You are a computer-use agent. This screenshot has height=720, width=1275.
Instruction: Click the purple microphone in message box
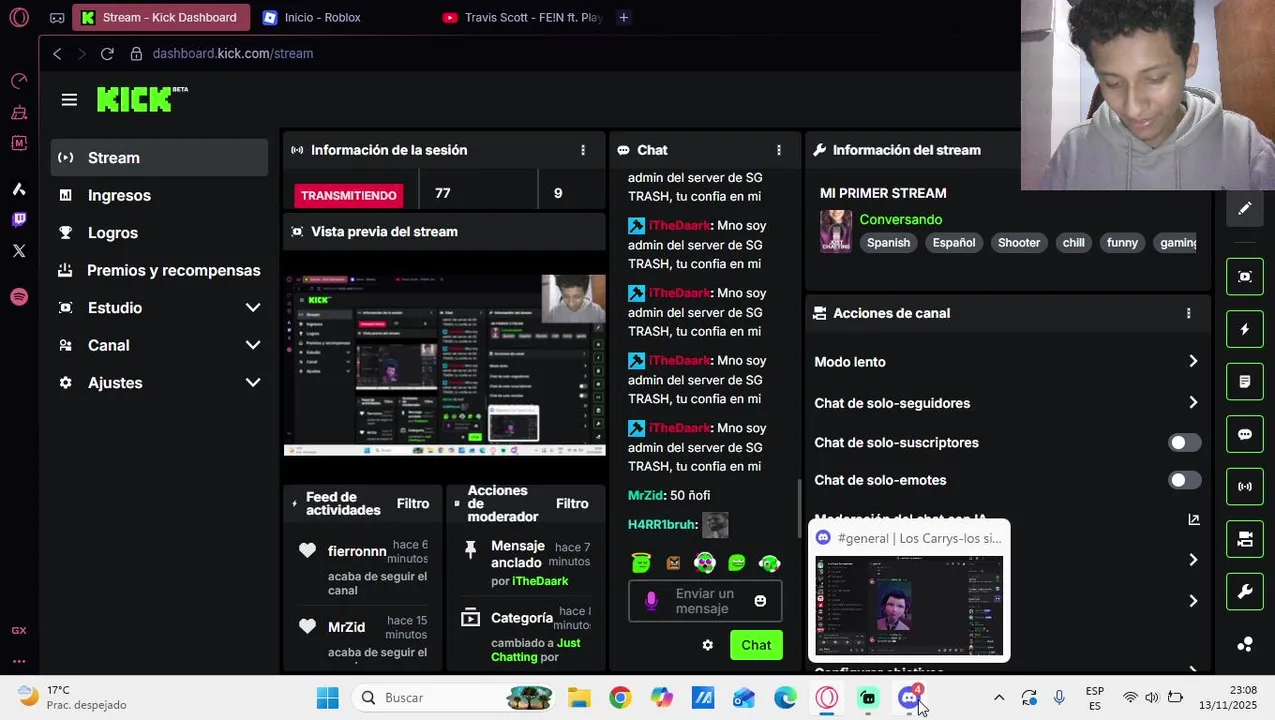(651, 601)
